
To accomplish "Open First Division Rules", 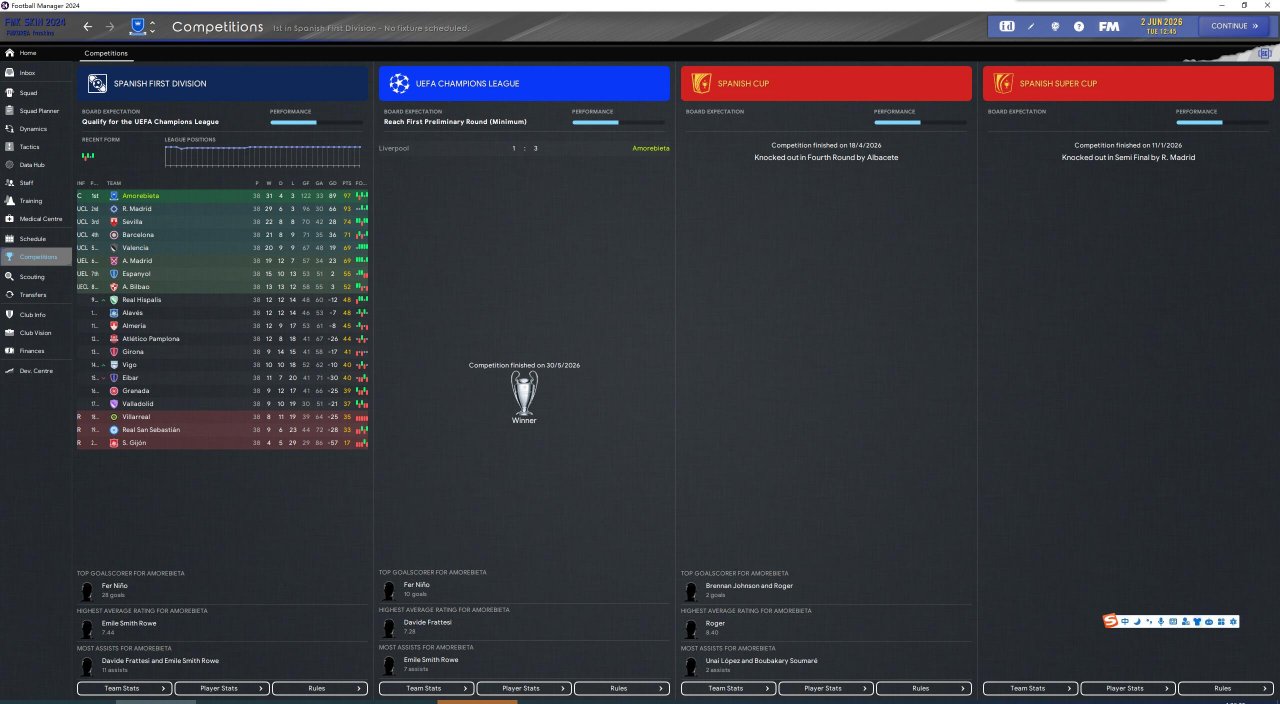I will pyautogui.click(x=320, y=688).
